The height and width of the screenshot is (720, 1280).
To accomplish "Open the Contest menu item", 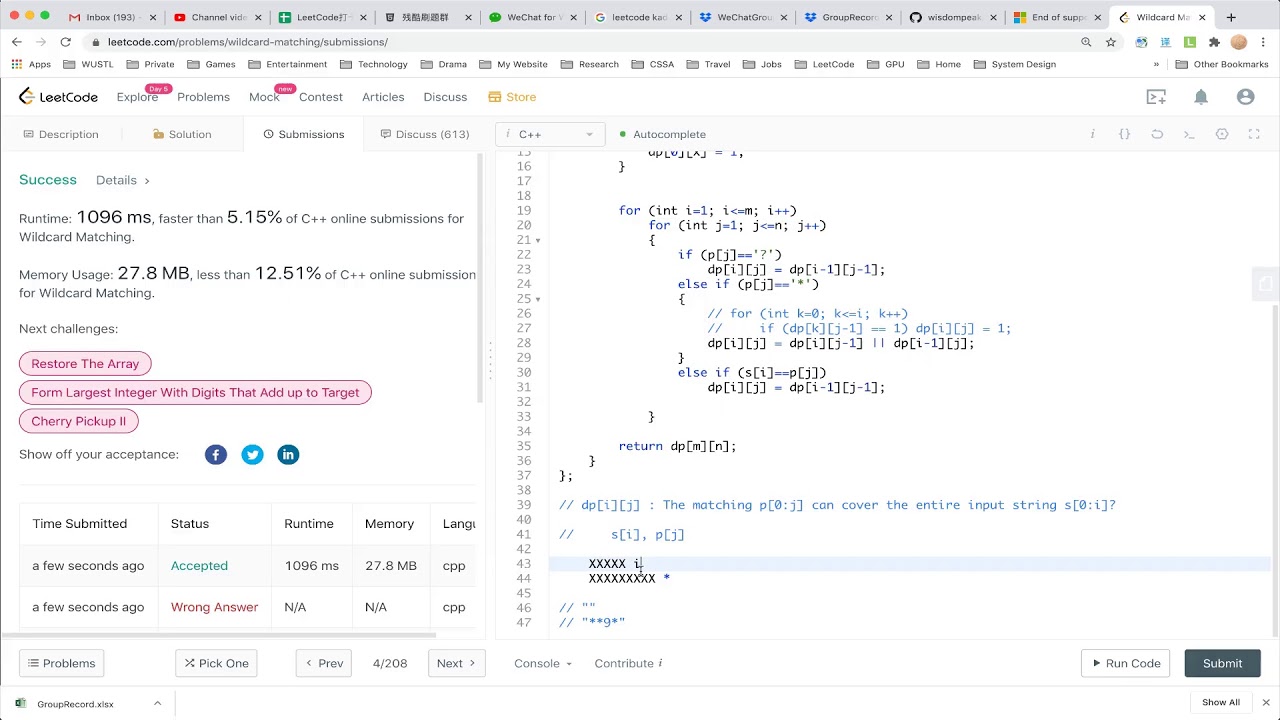I will point(321,97).
